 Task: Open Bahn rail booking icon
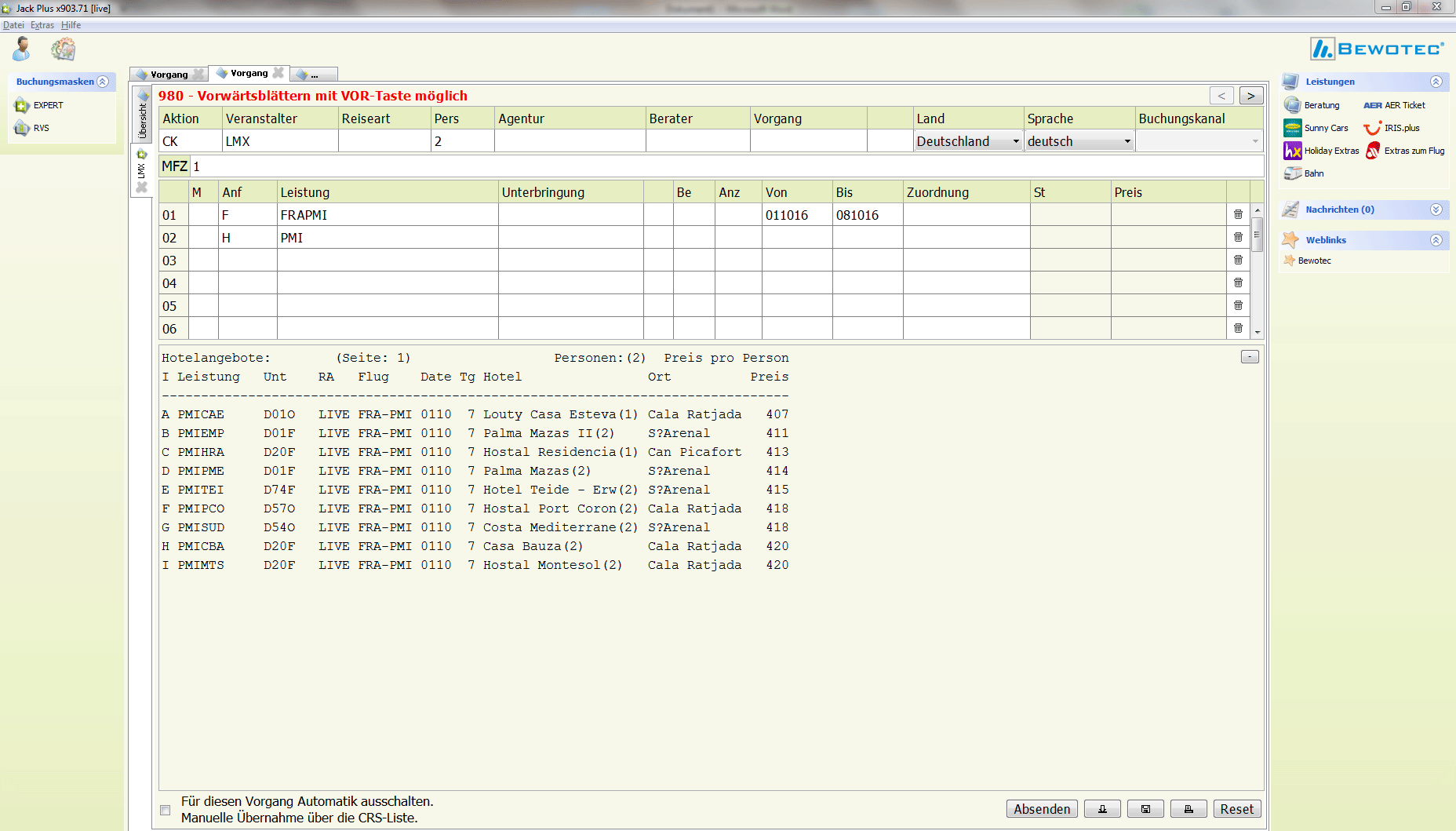click(x=1292, y=173)
